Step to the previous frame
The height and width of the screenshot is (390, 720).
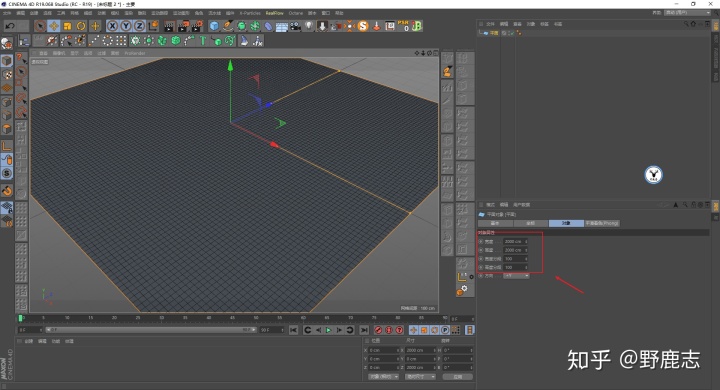[318, 330]
